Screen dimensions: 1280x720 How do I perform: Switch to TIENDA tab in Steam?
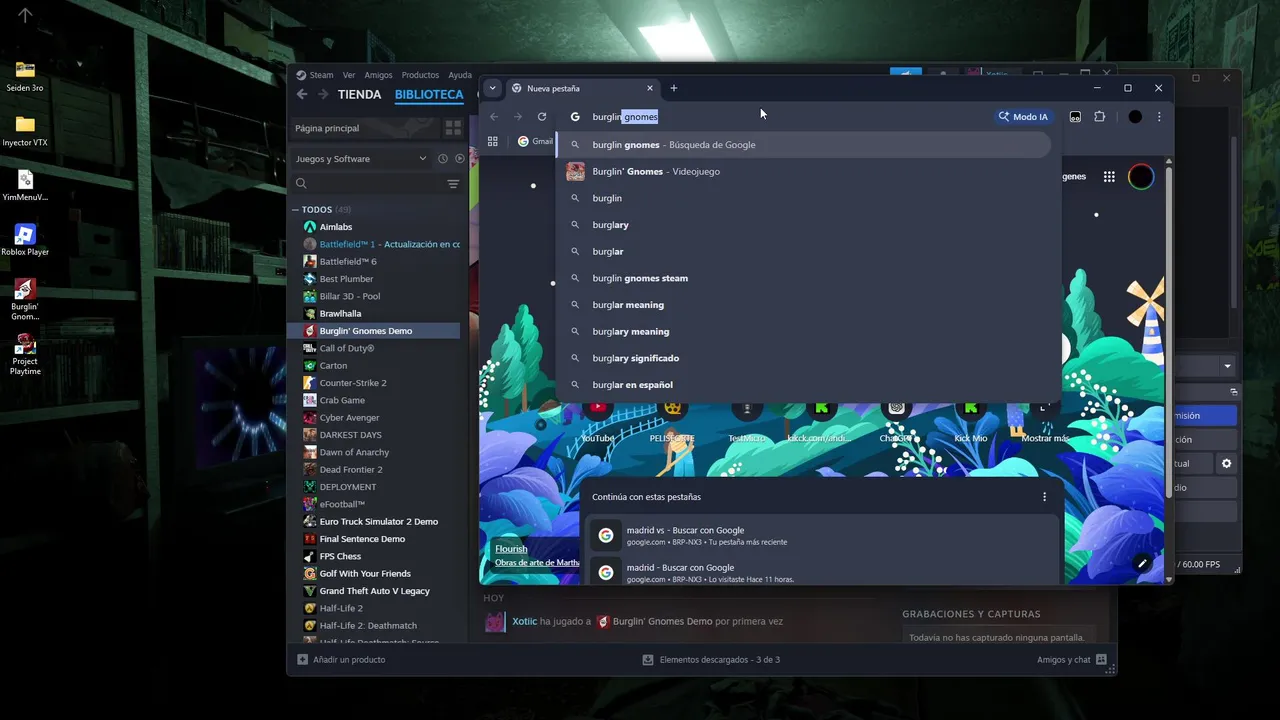pyautogui.click(x=359, y=95)
